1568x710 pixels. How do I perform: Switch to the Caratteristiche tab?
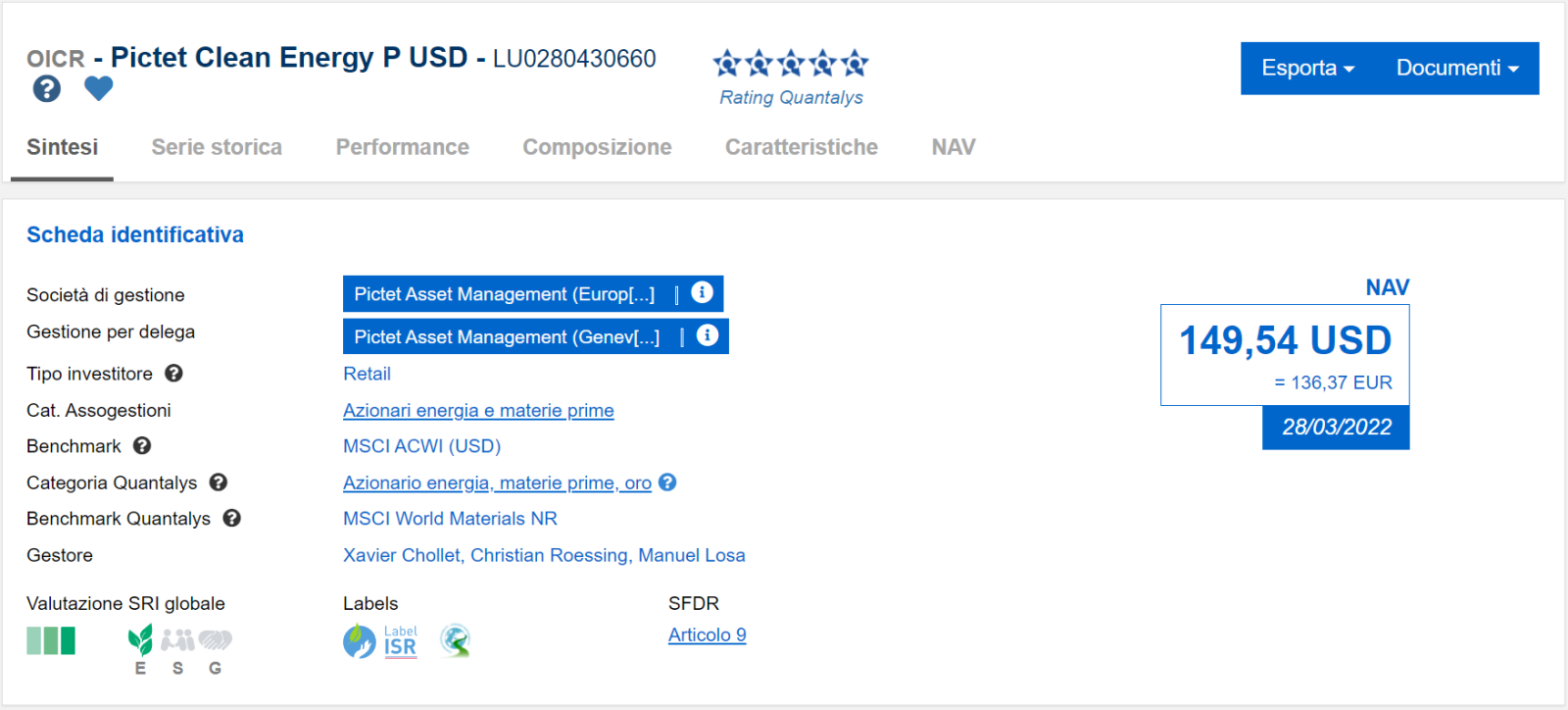pyautogui.click(x=802, y=148)
